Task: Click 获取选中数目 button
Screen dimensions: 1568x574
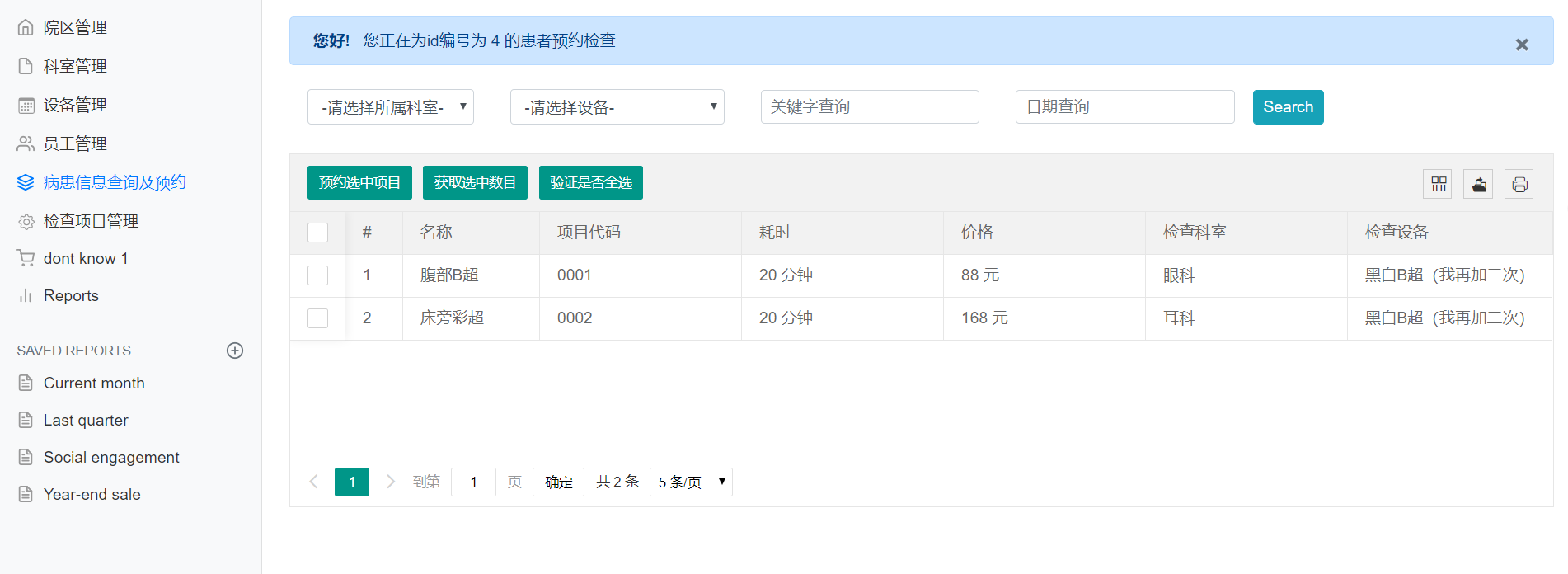Action: click(x=475, y=182)
